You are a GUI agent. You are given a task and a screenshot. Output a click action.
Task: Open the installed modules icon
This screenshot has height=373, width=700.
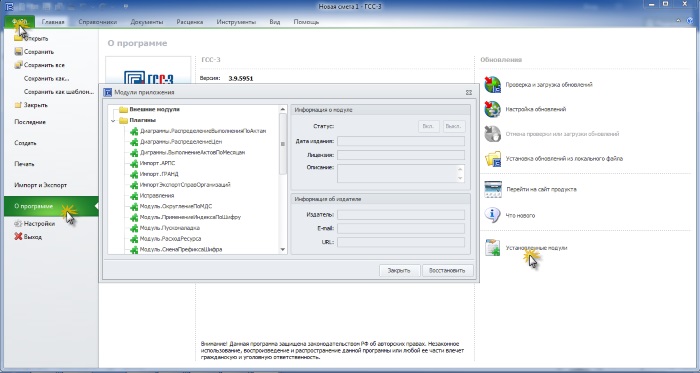[493, 248]
